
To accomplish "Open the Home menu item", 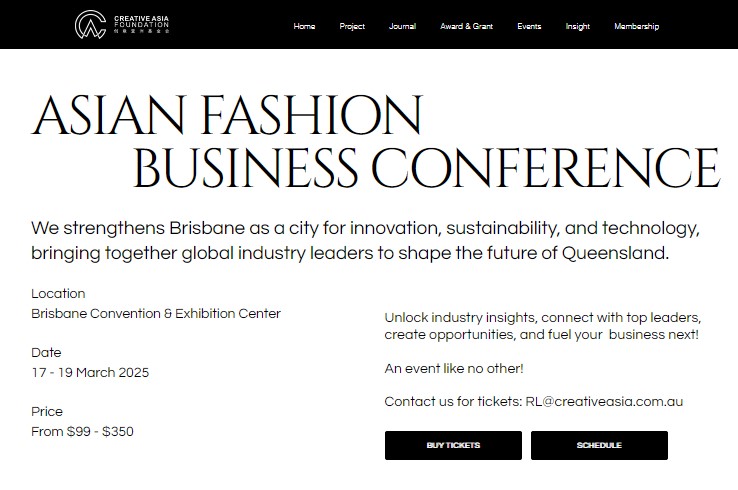I will 304,26.
